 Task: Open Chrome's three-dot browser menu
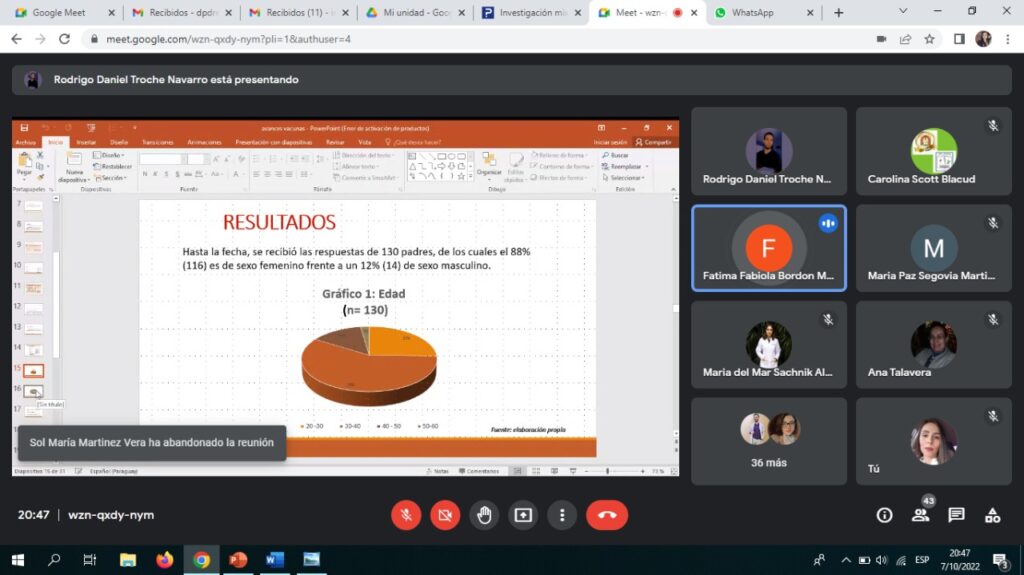click(x=1008, y=39)
